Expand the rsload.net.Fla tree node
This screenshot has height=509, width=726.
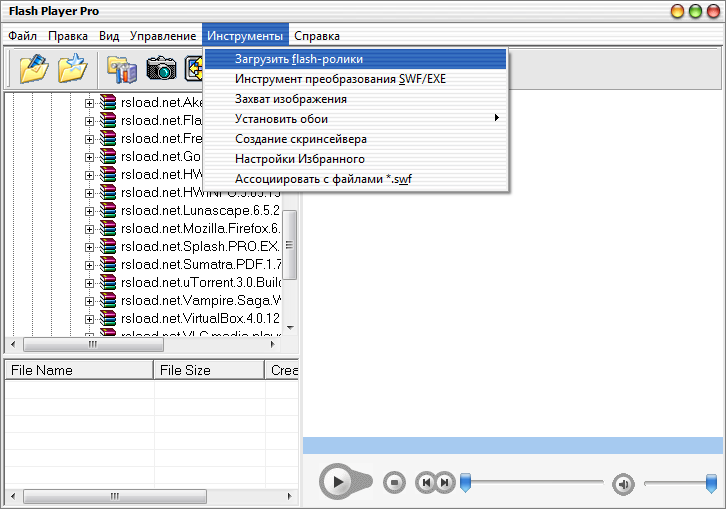(89, 121)
